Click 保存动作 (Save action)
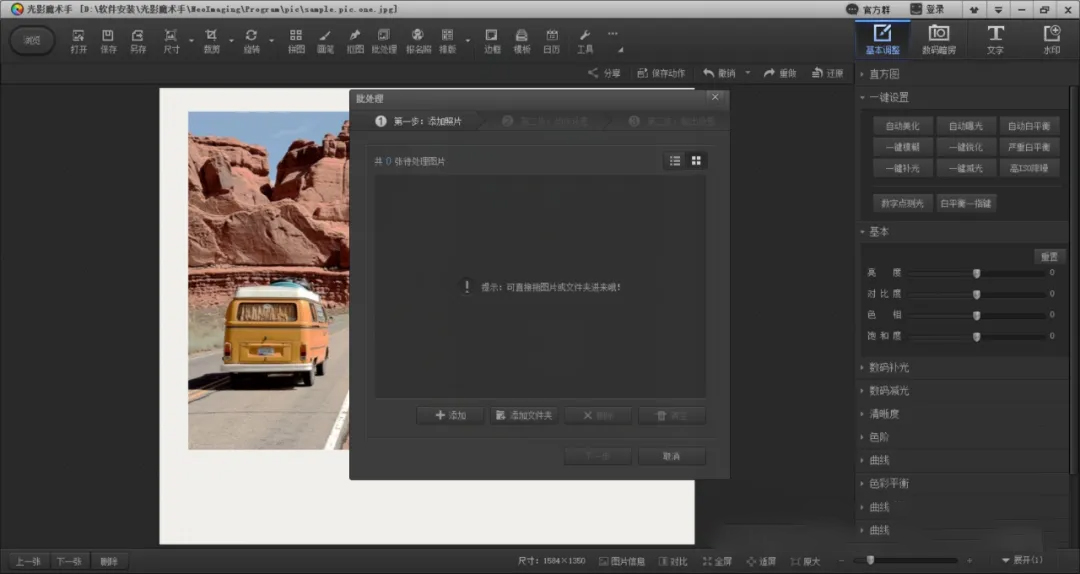1080x574 pixels. pyautogui.click(x=661, y=73)
